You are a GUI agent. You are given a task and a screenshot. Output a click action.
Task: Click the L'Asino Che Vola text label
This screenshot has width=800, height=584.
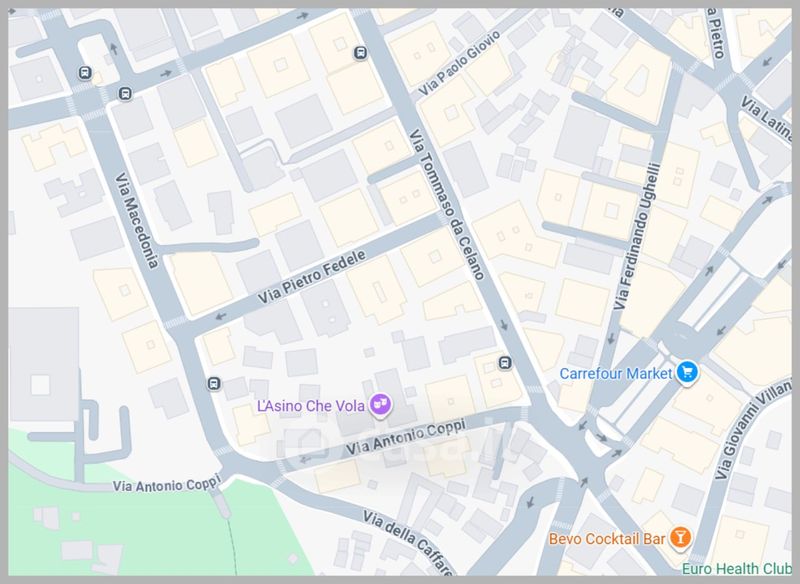(x=311, y=406)
